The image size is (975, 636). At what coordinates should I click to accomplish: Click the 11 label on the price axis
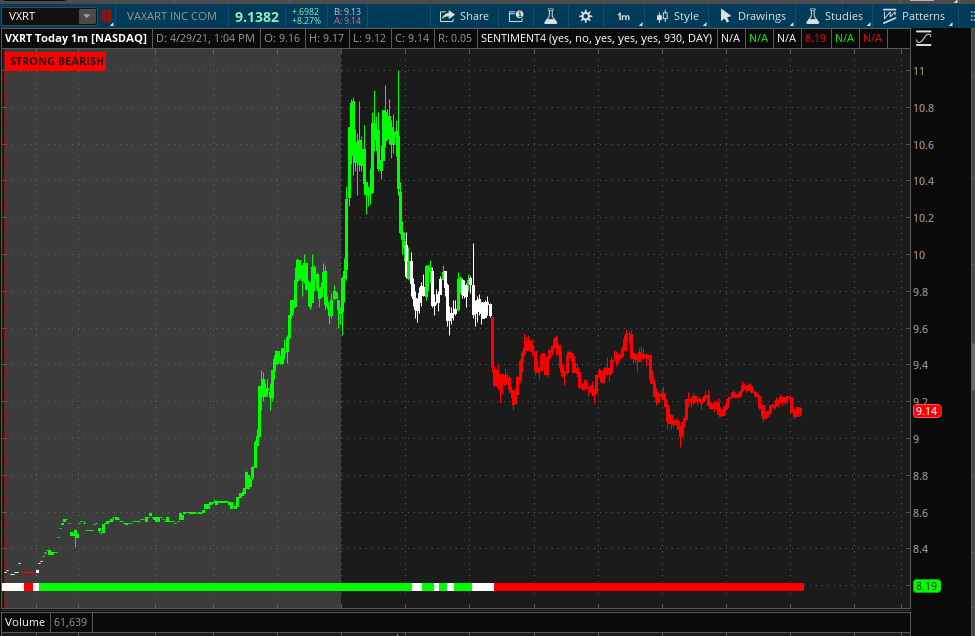click(918, 71)
